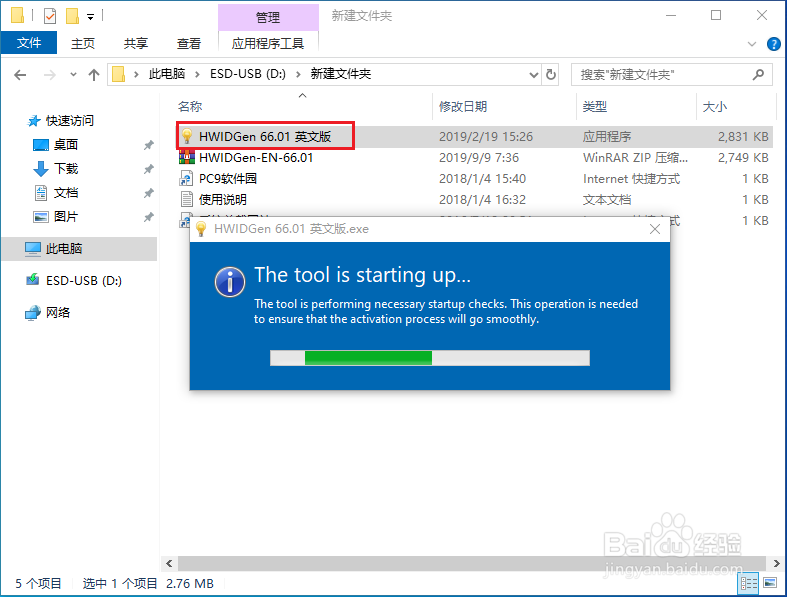Image resolution: width=787 pixels, height=597 pixels.
Task: Click the pin icon beside 桌面
Action: pyautogui.click(x=149, y=145)
